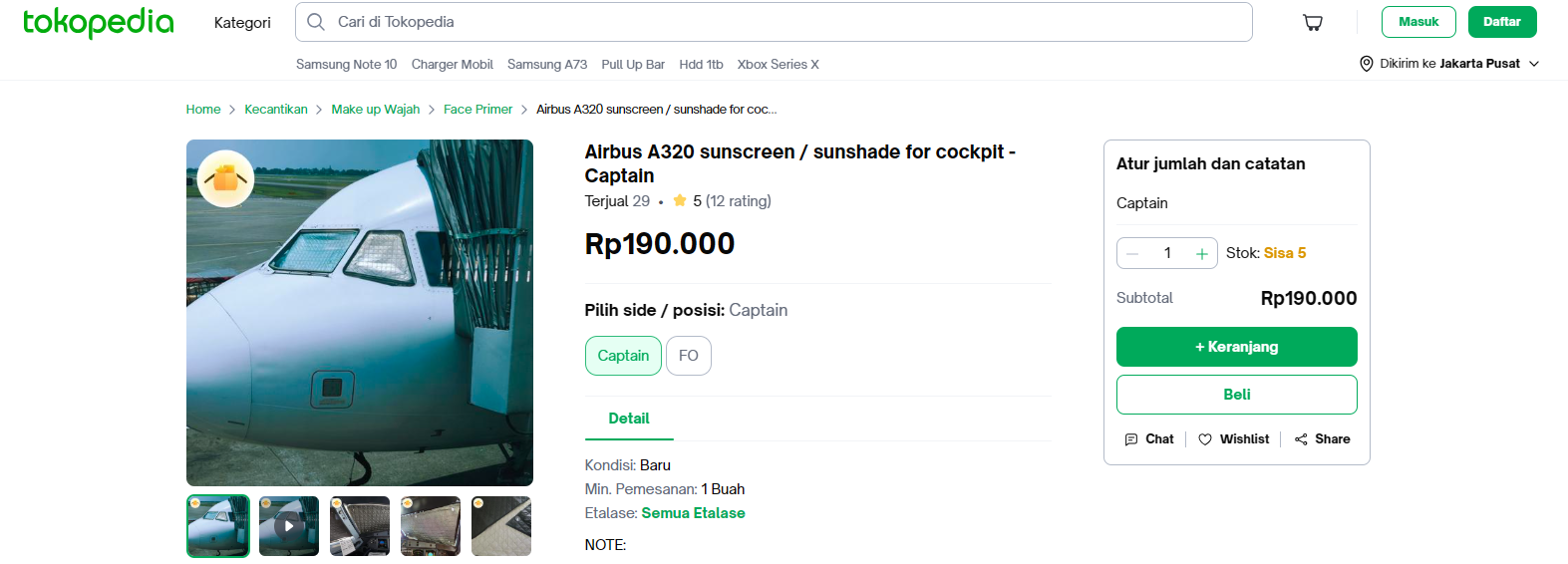Add product to Wishlist heart icon
The height and width of the screenshot is (564, 1568).
(x=1205, y=439)
